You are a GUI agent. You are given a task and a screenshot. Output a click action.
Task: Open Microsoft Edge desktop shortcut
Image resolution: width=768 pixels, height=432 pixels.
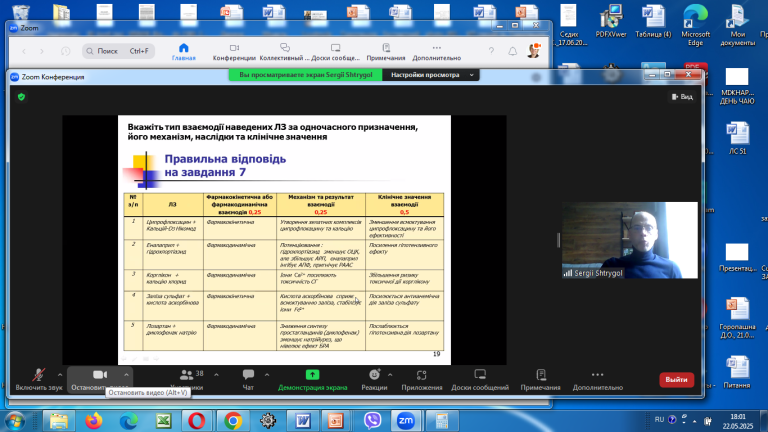click(x=696, y=24)
